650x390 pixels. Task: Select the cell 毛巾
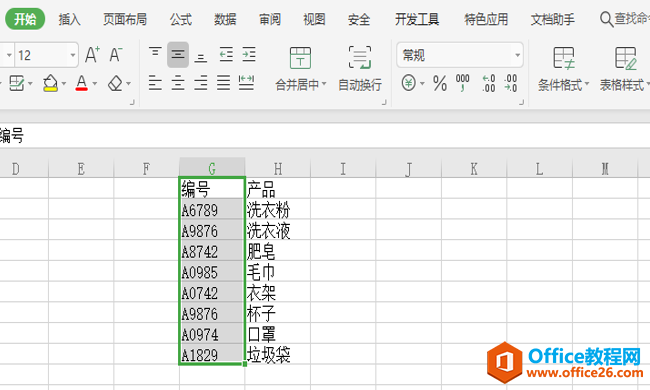point(278,272)
